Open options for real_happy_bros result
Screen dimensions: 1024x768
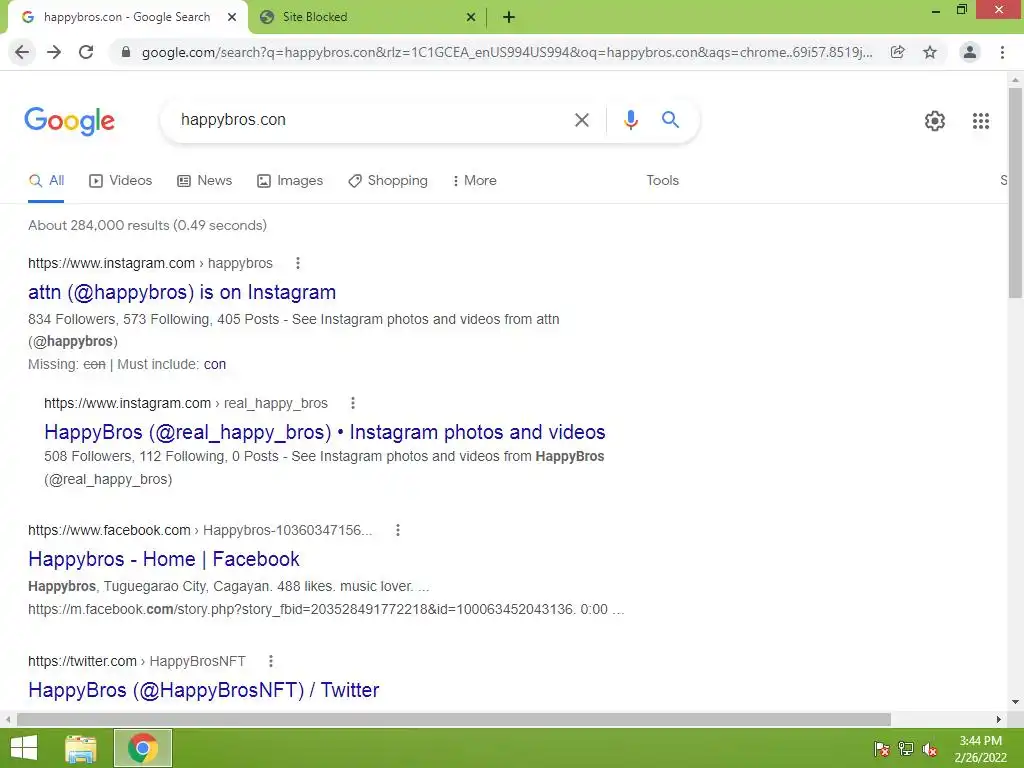pyautogui.click(x=353, y=403)
